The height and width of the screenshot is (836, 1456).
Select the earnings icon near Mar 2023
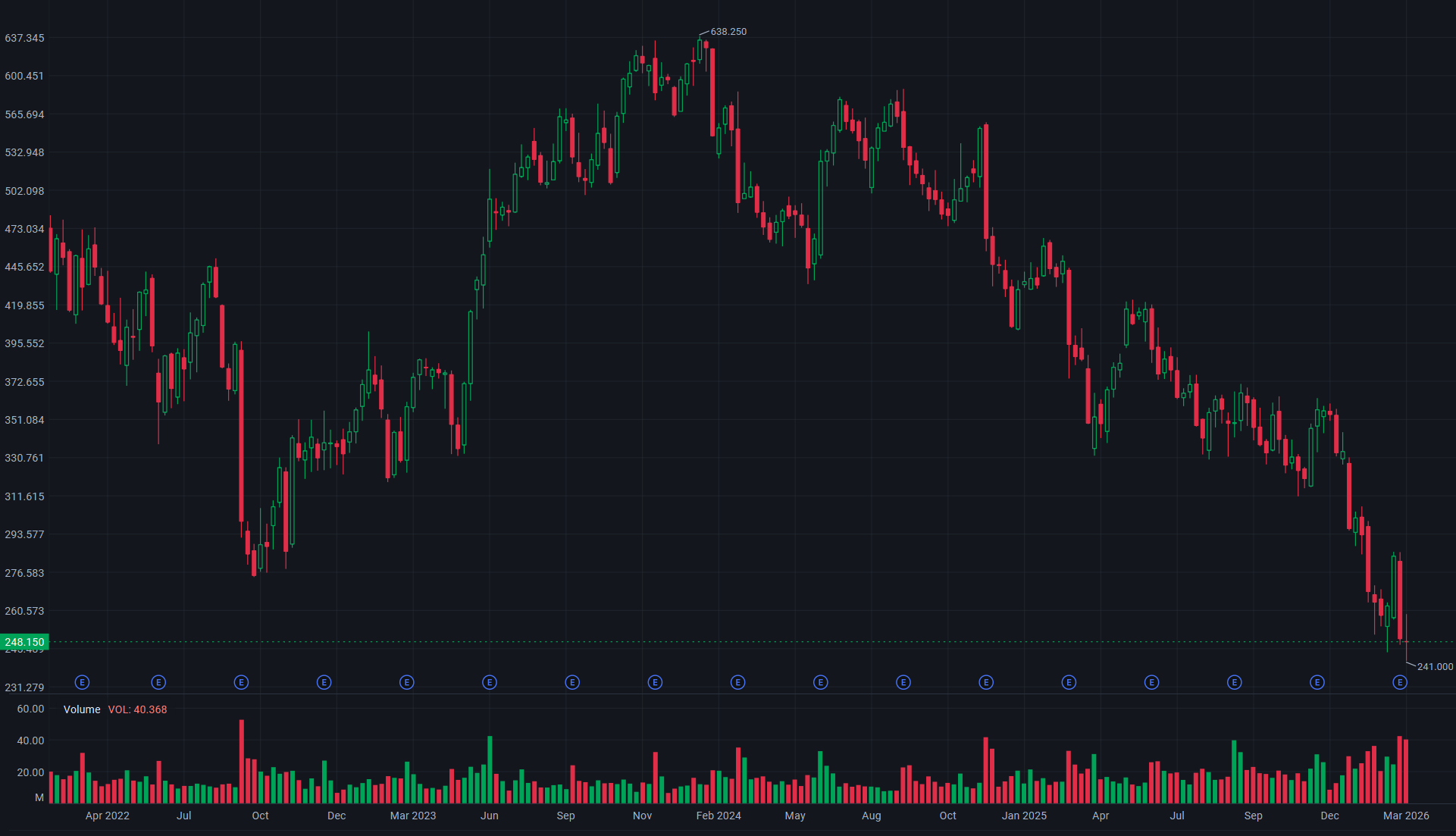pyautogui.click(x=407, y=682)
